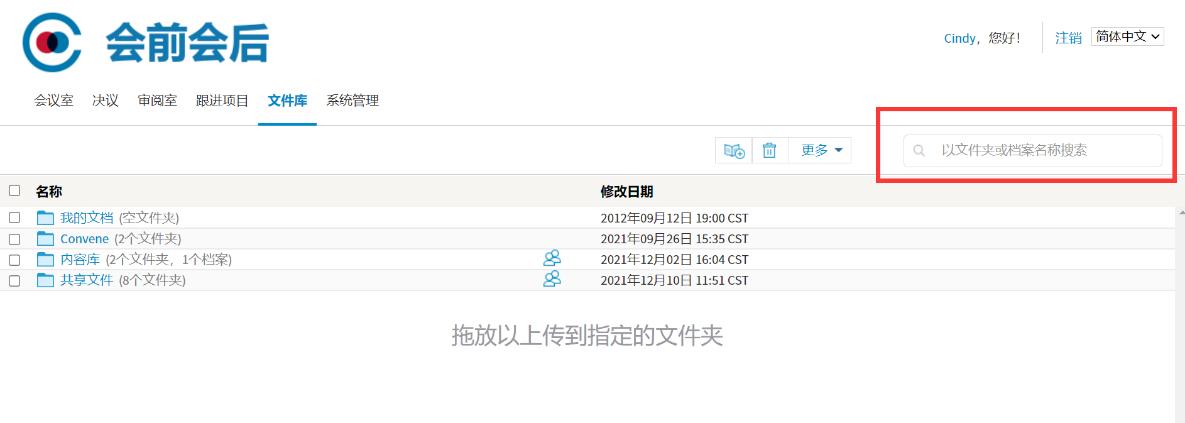Click the 会前会后 title text

[x=187, y=42]
